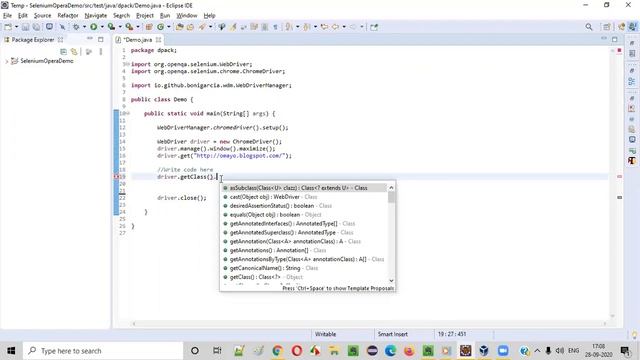640x360 pixels.
Task: Click the Debug bug icon
Action: [x=76, y=27]
